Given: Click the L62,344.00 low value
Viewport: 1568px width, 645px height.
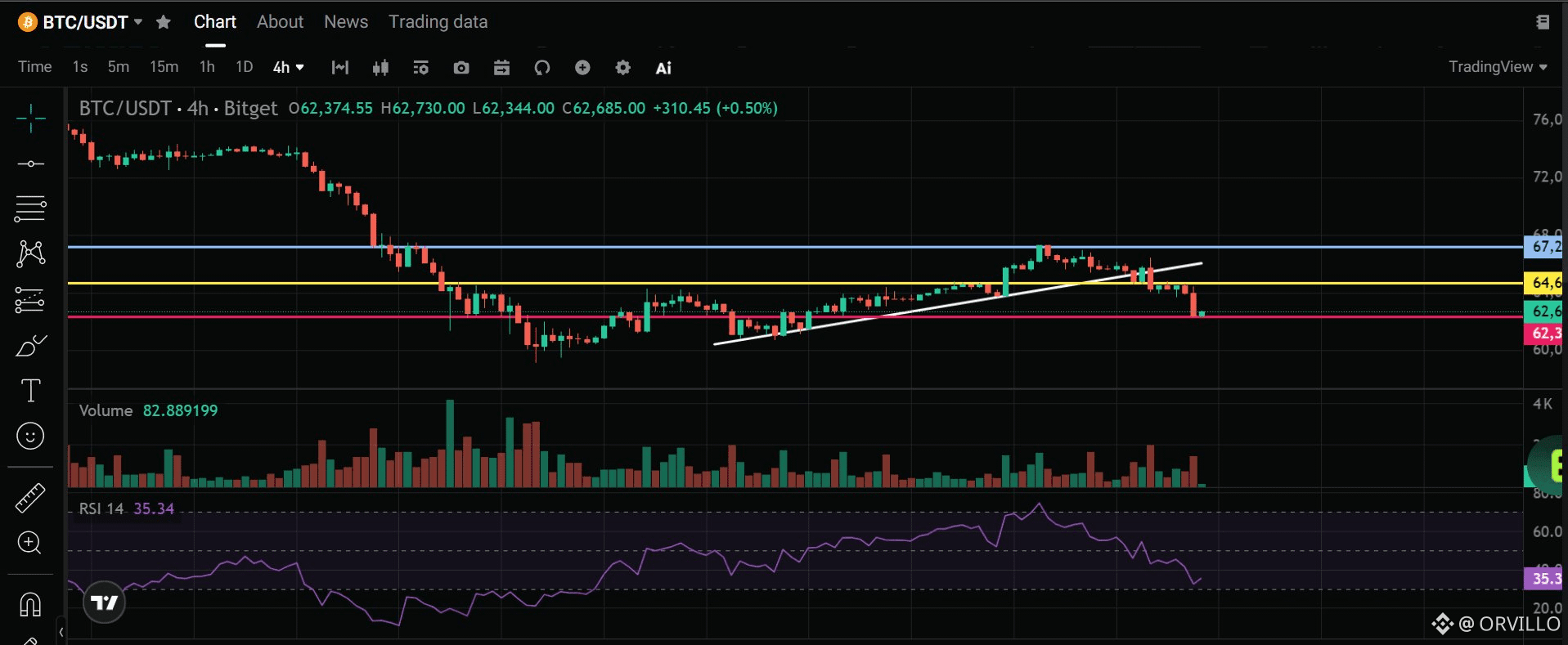Looking at the screenshot, I should pyautogui.click(x=514, y=108).
